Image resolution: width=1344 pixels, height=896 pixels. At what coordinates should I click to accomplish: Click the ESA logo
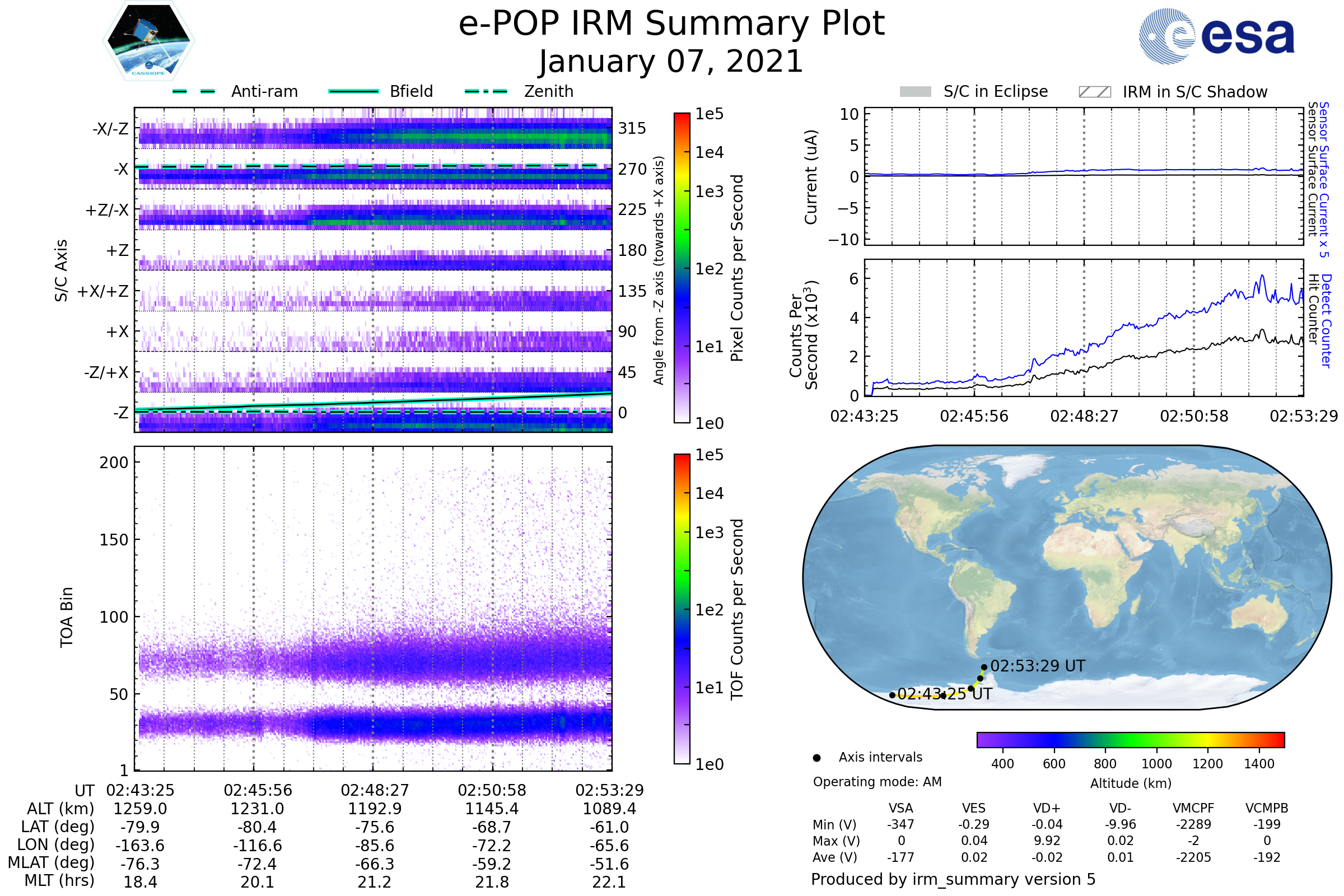click(x=1216, y=36)
